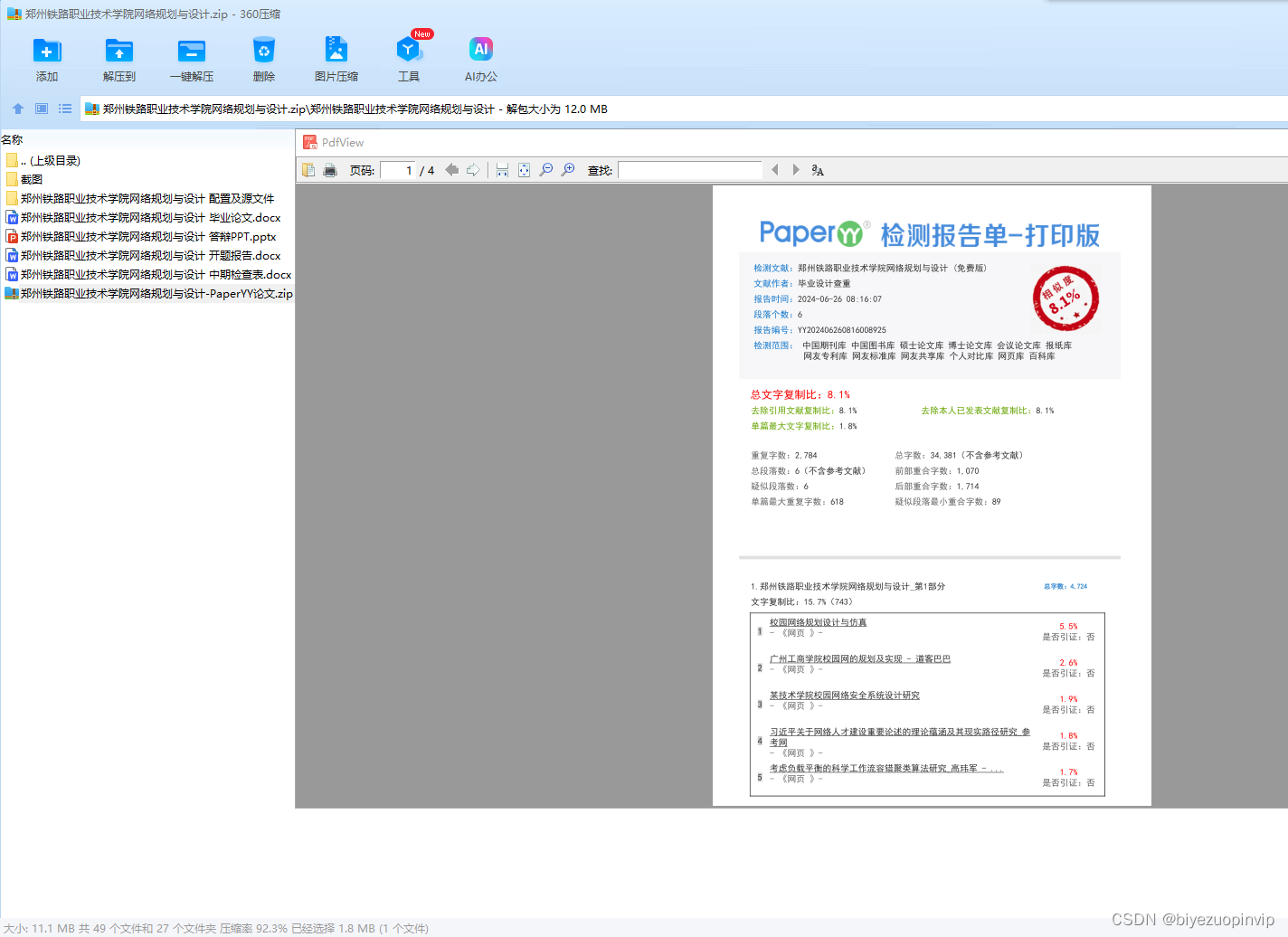Select the 配置及源文件 folder
This screenshot has height=937, width=1288.
139,198
